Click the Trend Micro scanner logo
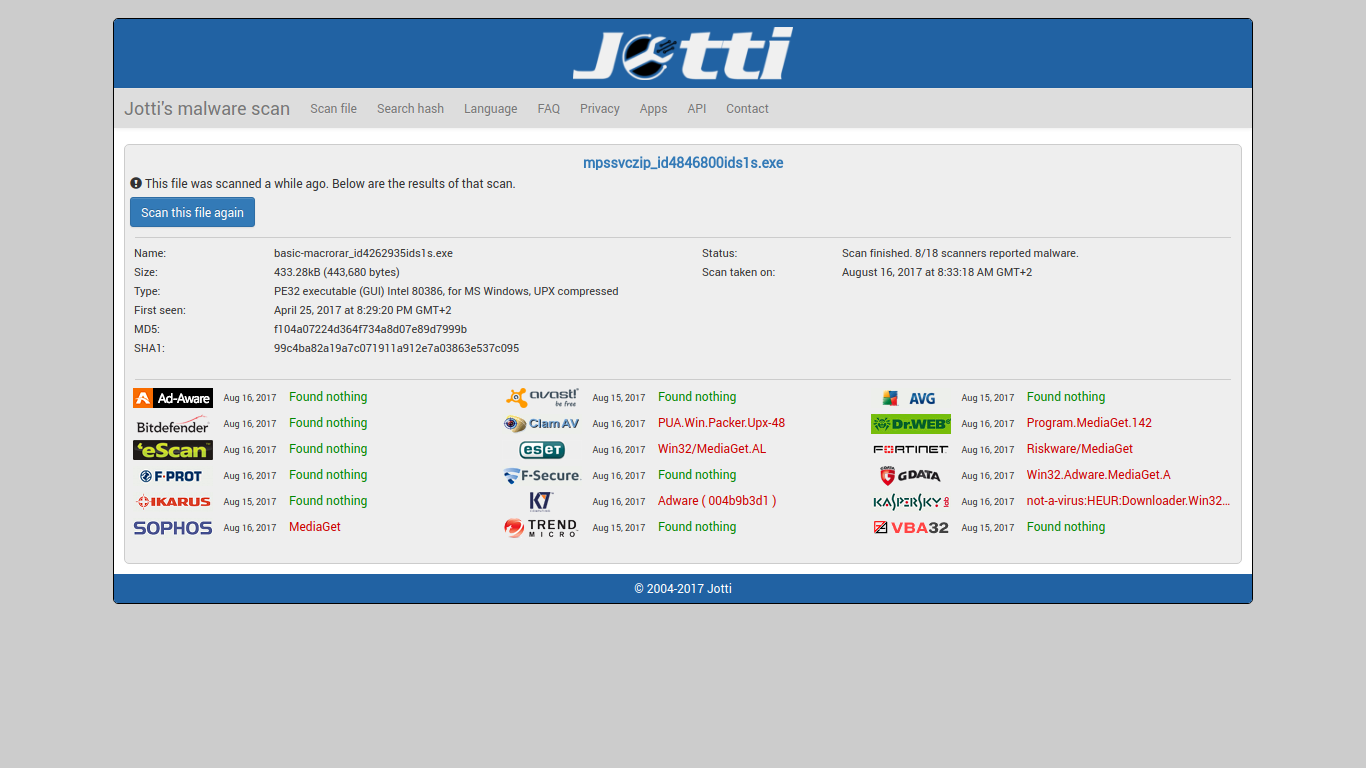Screen dimensions: 1366x768 542,528
